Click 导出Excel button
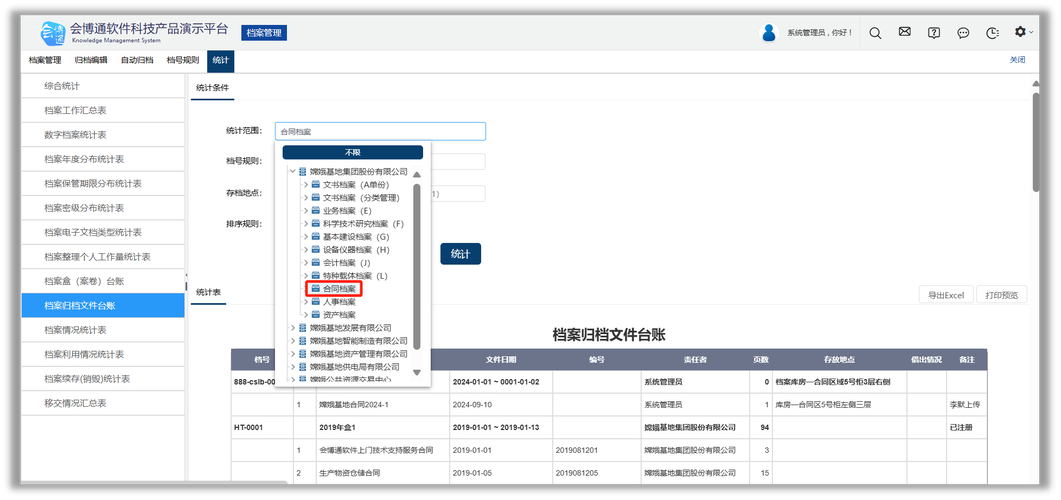The width and height of the screenshot is (1061, 500). coord(946,295)
